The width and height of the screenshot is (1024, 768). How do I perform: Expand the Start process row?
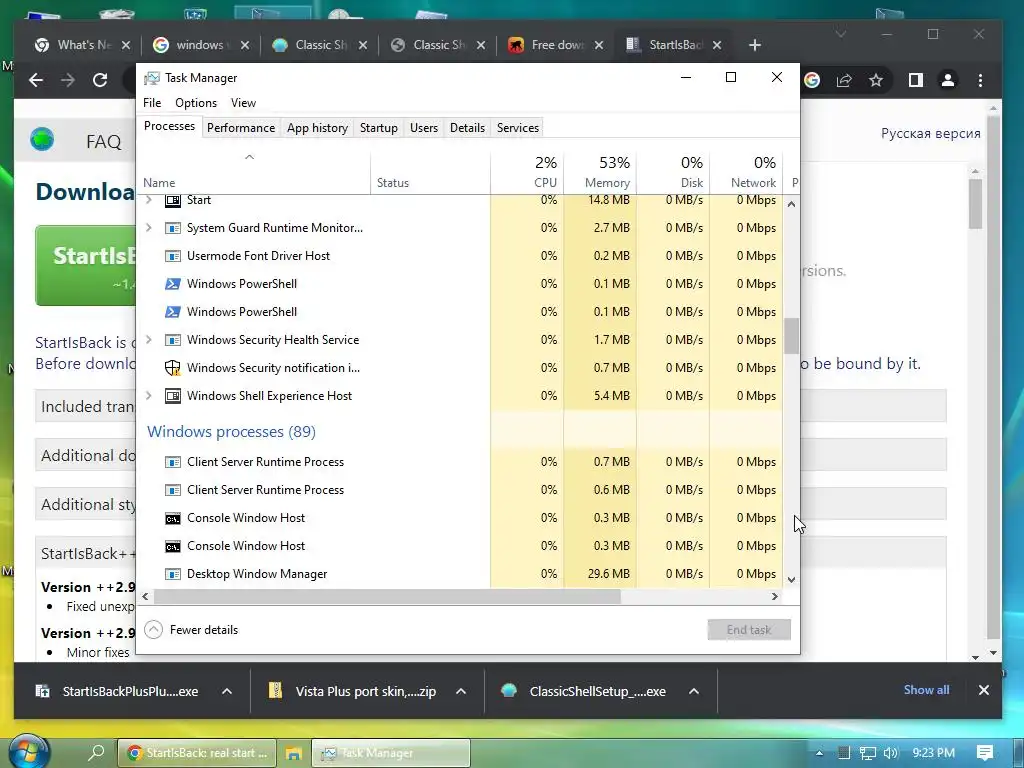click(x=149, y=200)
